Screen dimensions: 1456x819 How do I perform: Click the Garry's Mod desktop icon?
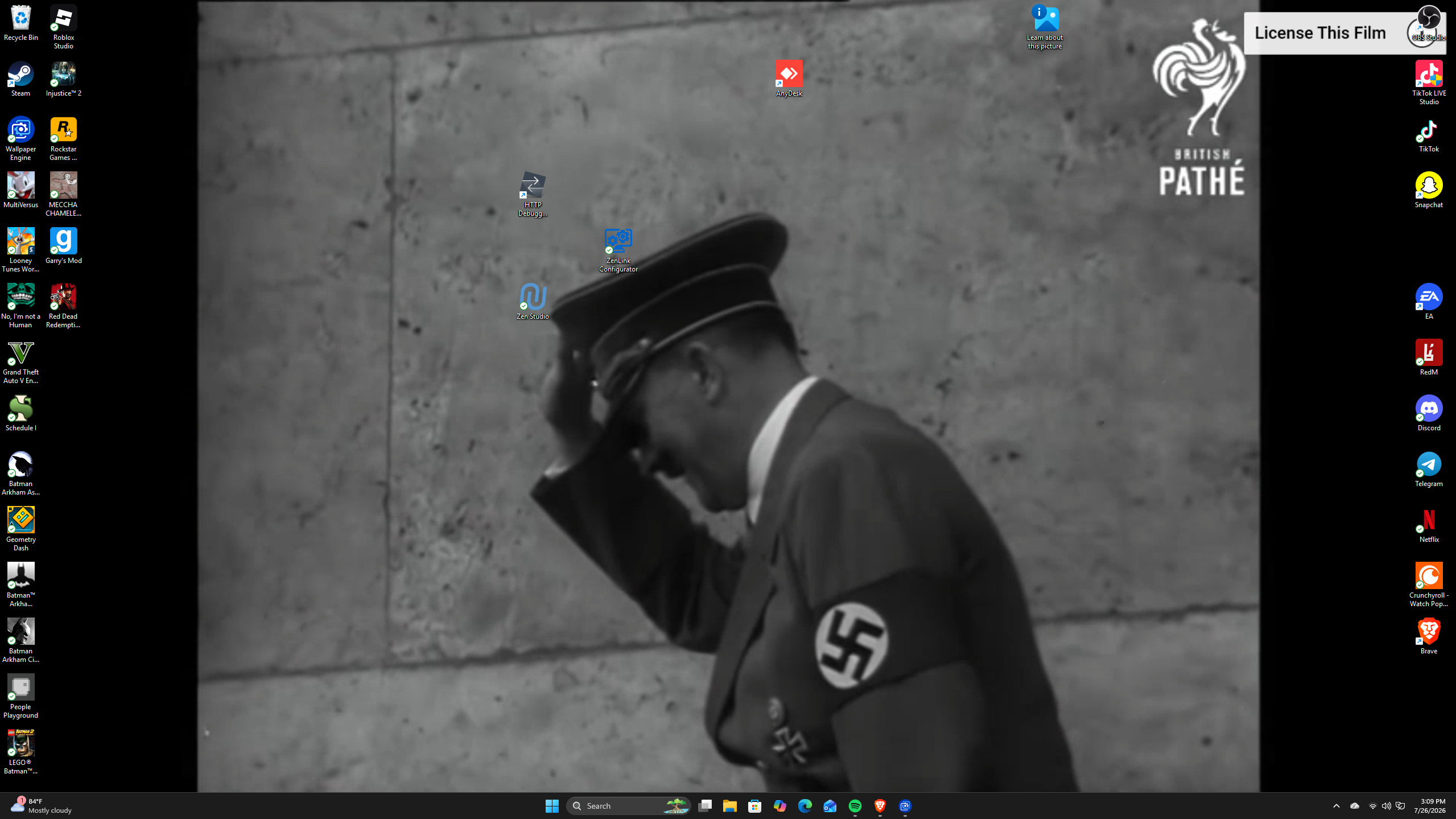pyautogui.click(x=63, y=246)
